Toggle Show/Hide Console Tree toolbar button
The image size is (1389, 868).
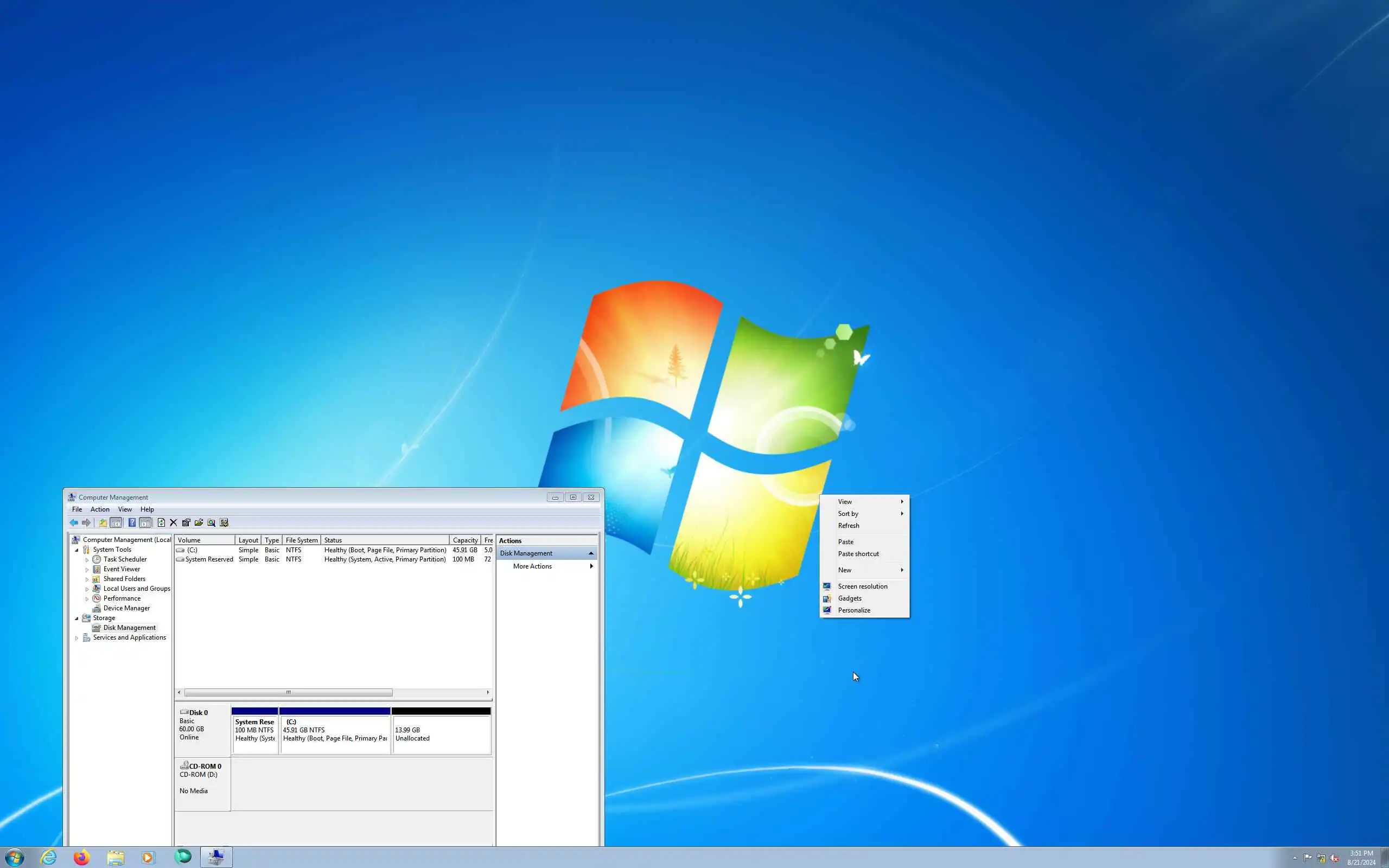pyautogui.click(x=116, y=522)
